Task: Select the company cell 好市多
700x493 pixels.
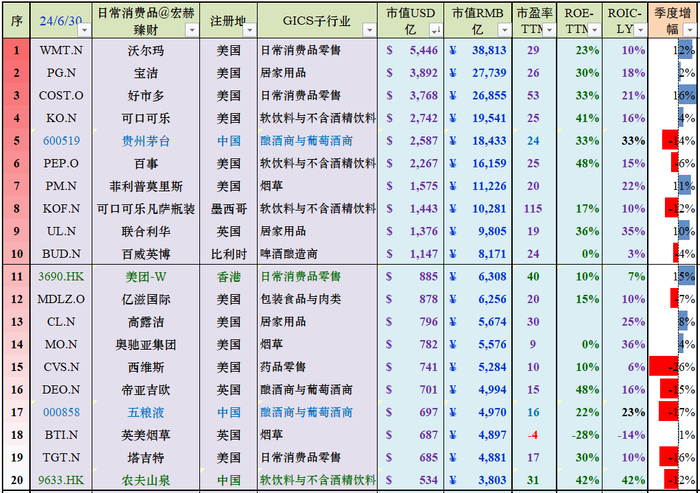Action: point(146,96)
